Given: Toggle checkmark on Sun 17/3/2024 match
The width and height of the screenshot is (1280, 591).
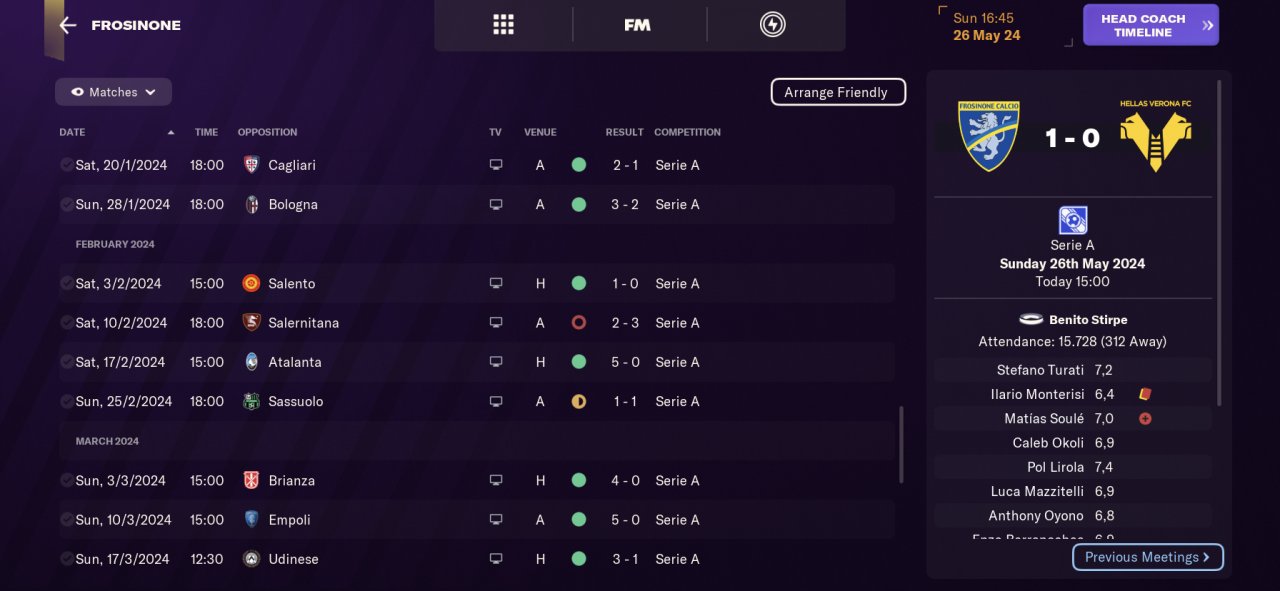Looking at the screenshot, I should [x=66, y=559].
